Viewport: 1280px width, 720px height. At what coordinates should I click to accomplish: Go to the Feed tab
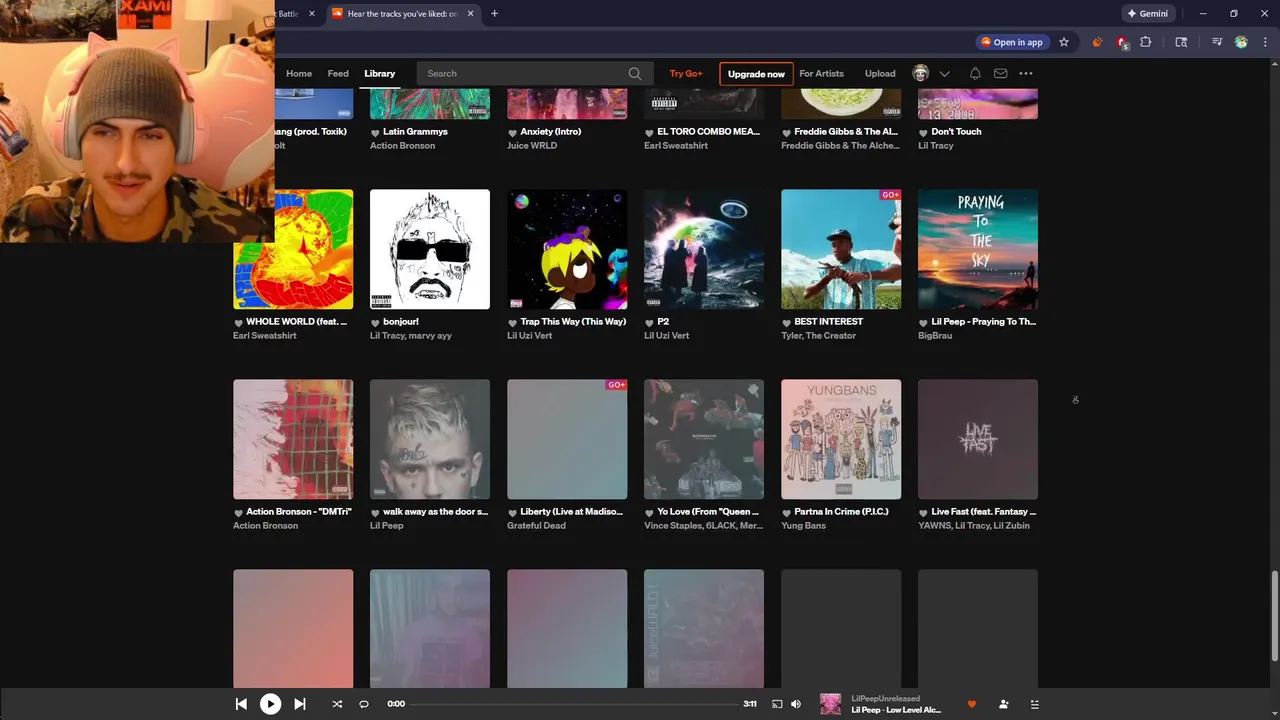point(338,73)
